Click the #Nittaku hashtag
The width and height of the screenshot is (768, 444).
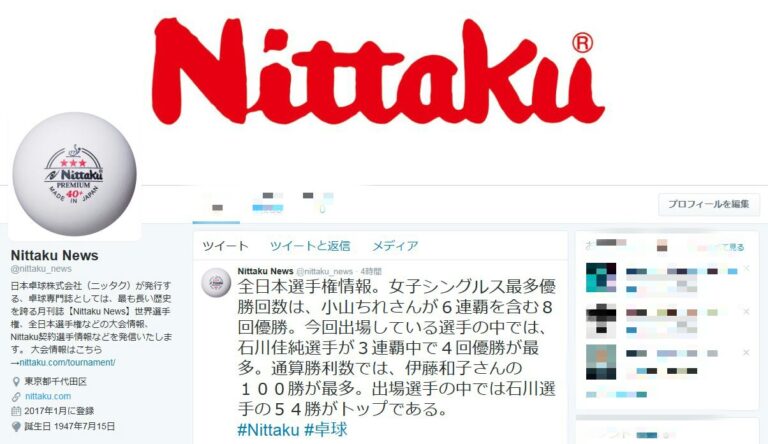tap(268, 430)
